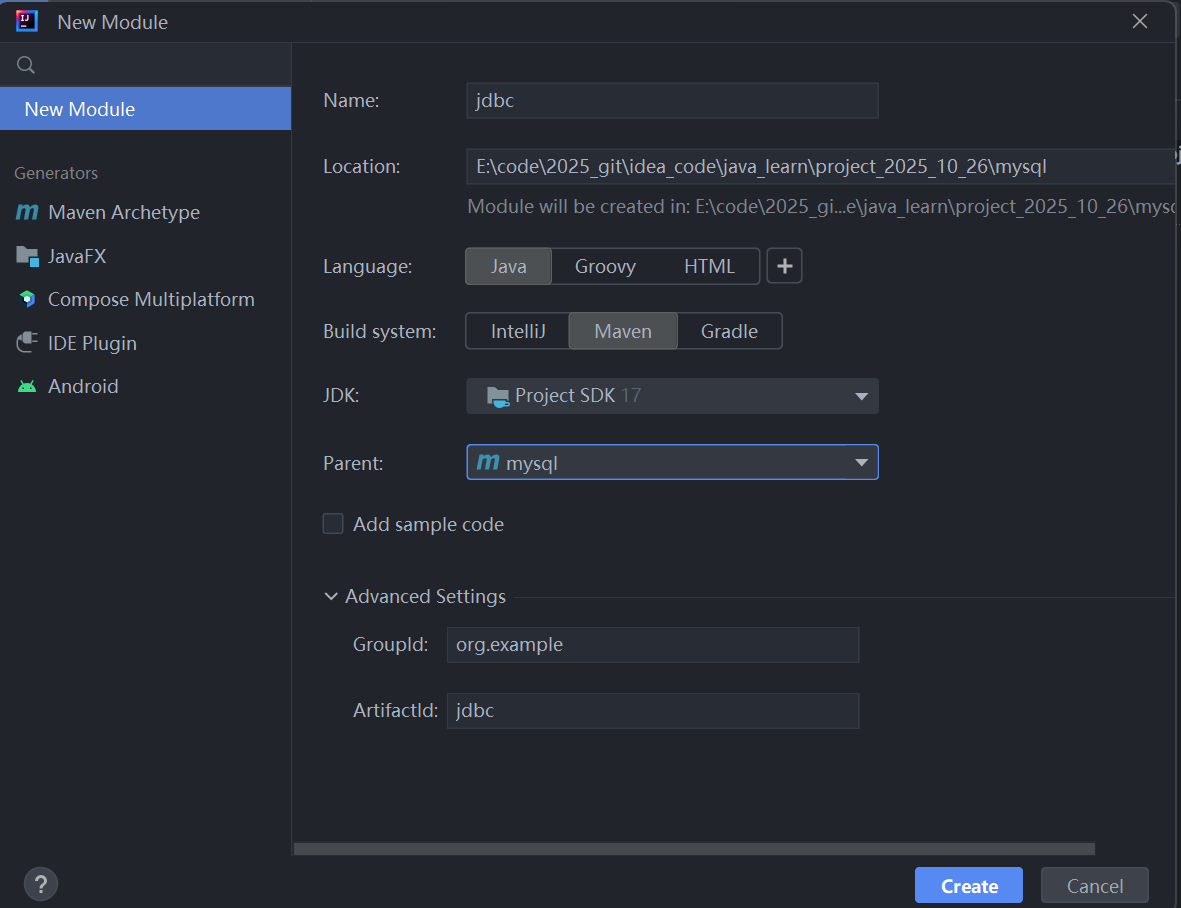Click the Compose Multiplatform hexagon icon

27,300
